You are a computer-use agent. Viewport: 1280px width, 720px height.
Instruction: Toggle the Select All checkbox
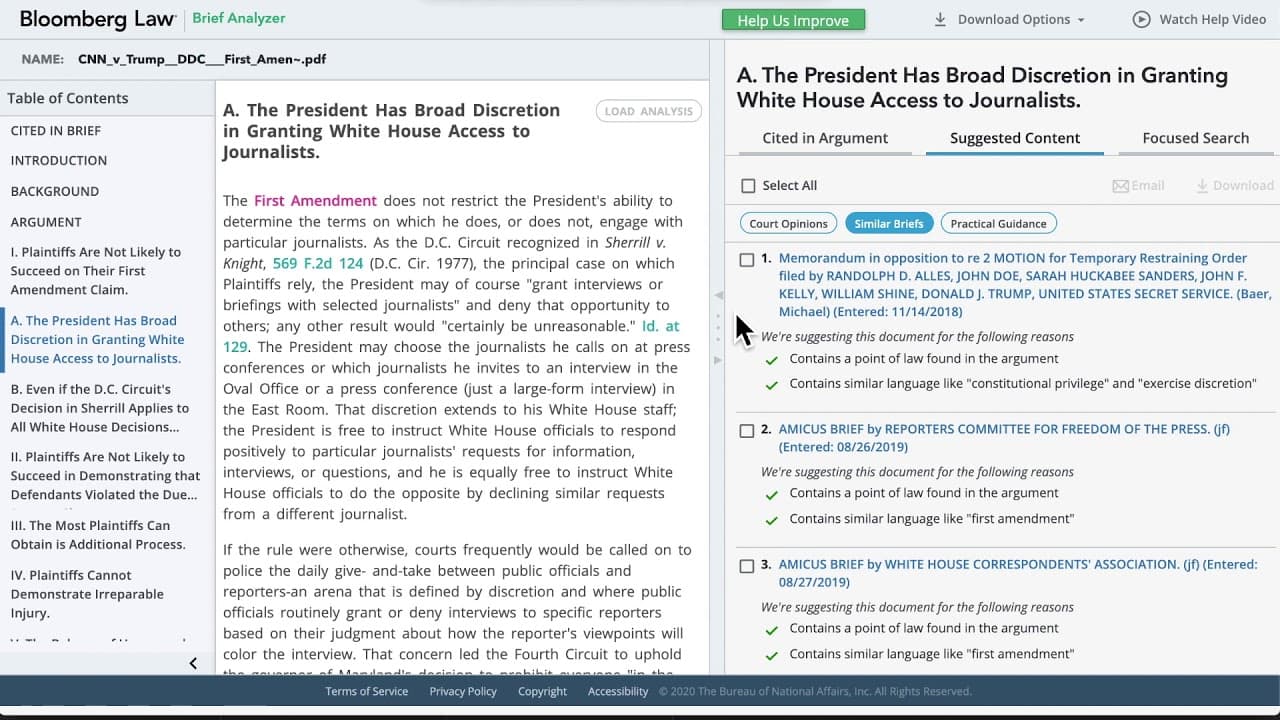[x=748, y=186]
